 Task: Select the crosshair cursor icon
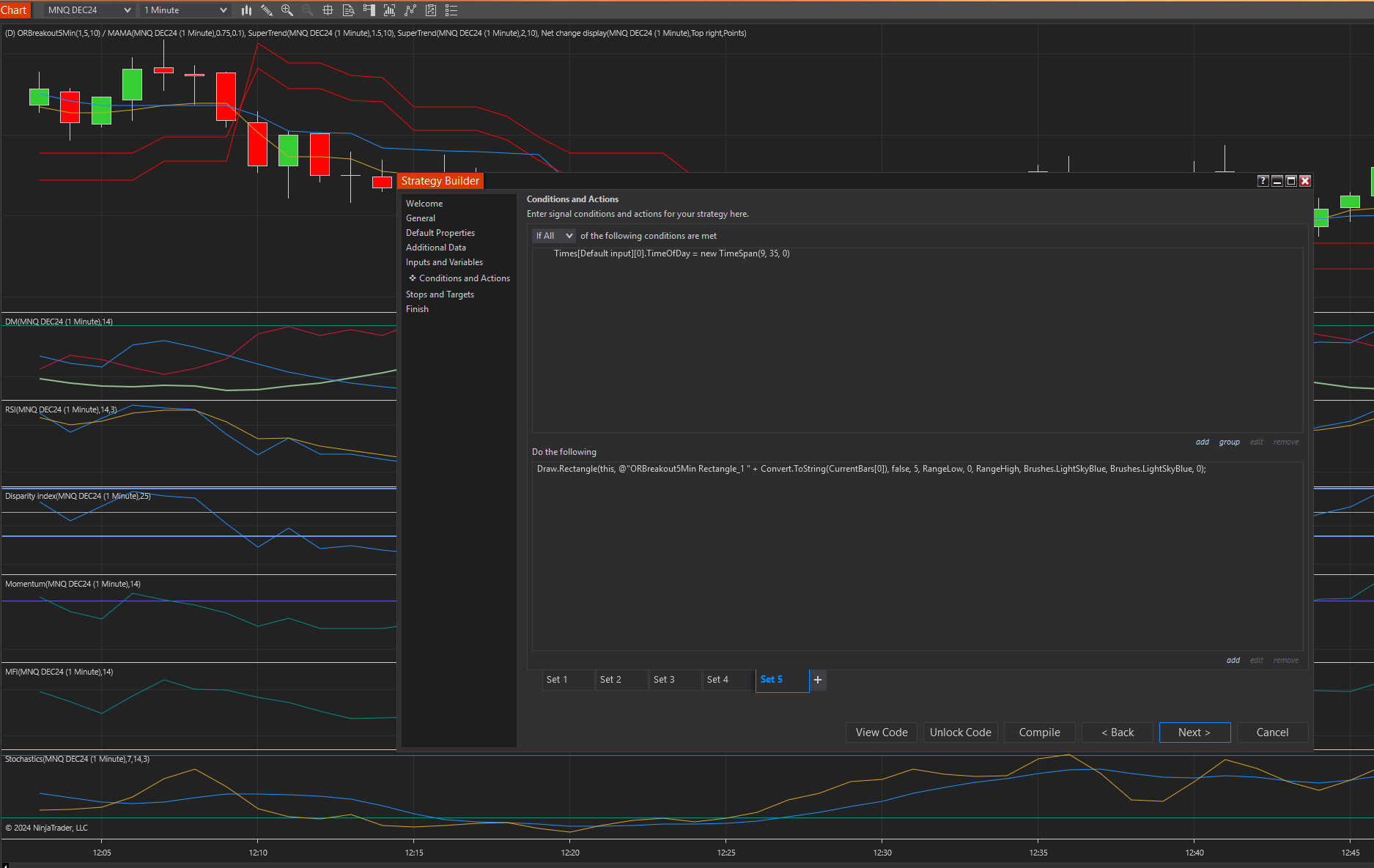[x=328, y=10]
